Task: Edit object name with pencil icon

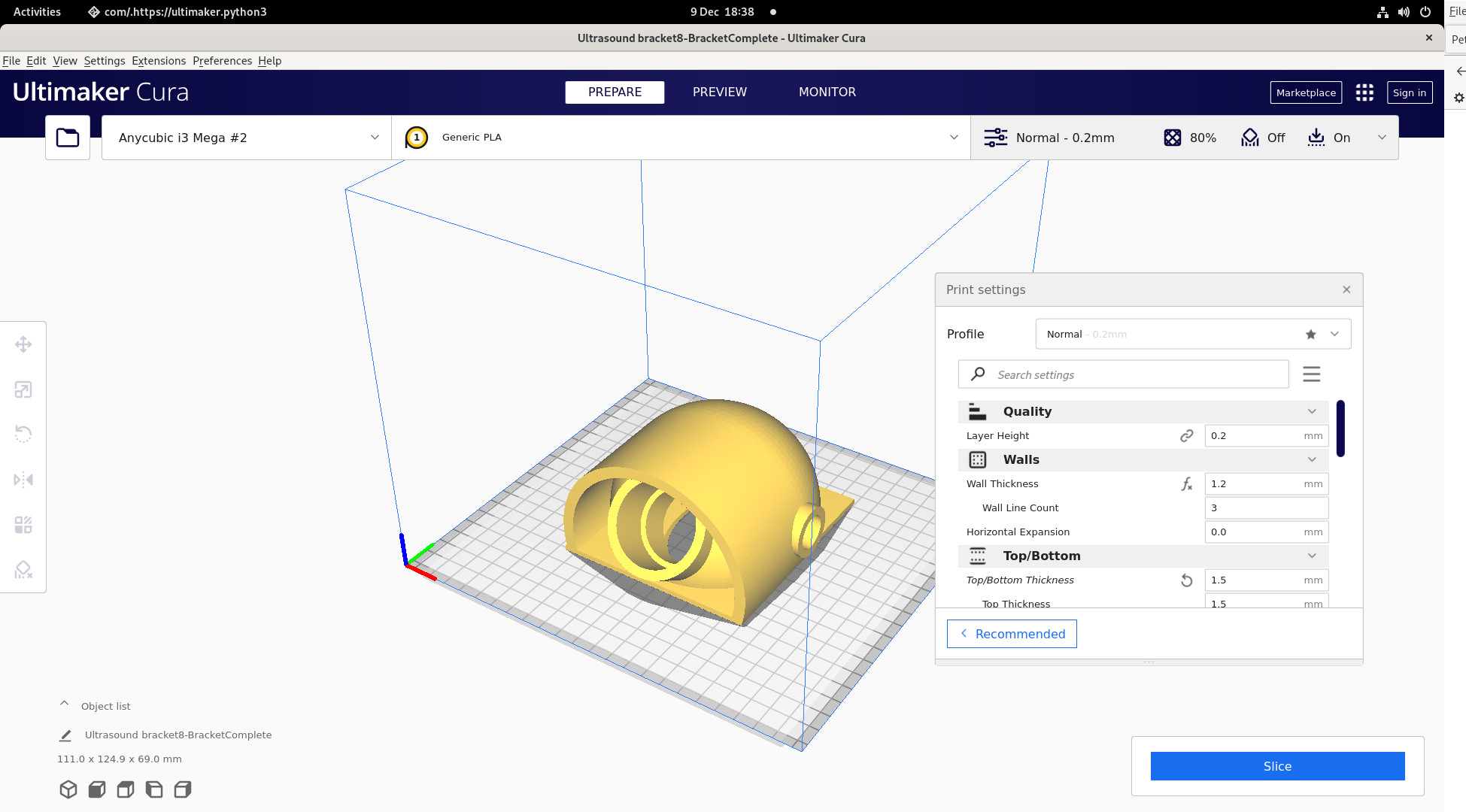Action: pyautogui.click(x=65, y=735)
